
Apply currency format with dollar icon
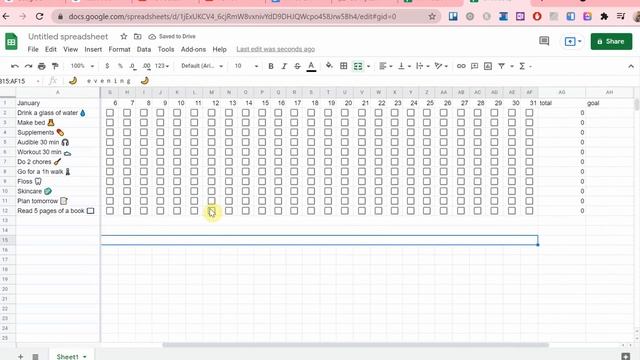point(107,66)
